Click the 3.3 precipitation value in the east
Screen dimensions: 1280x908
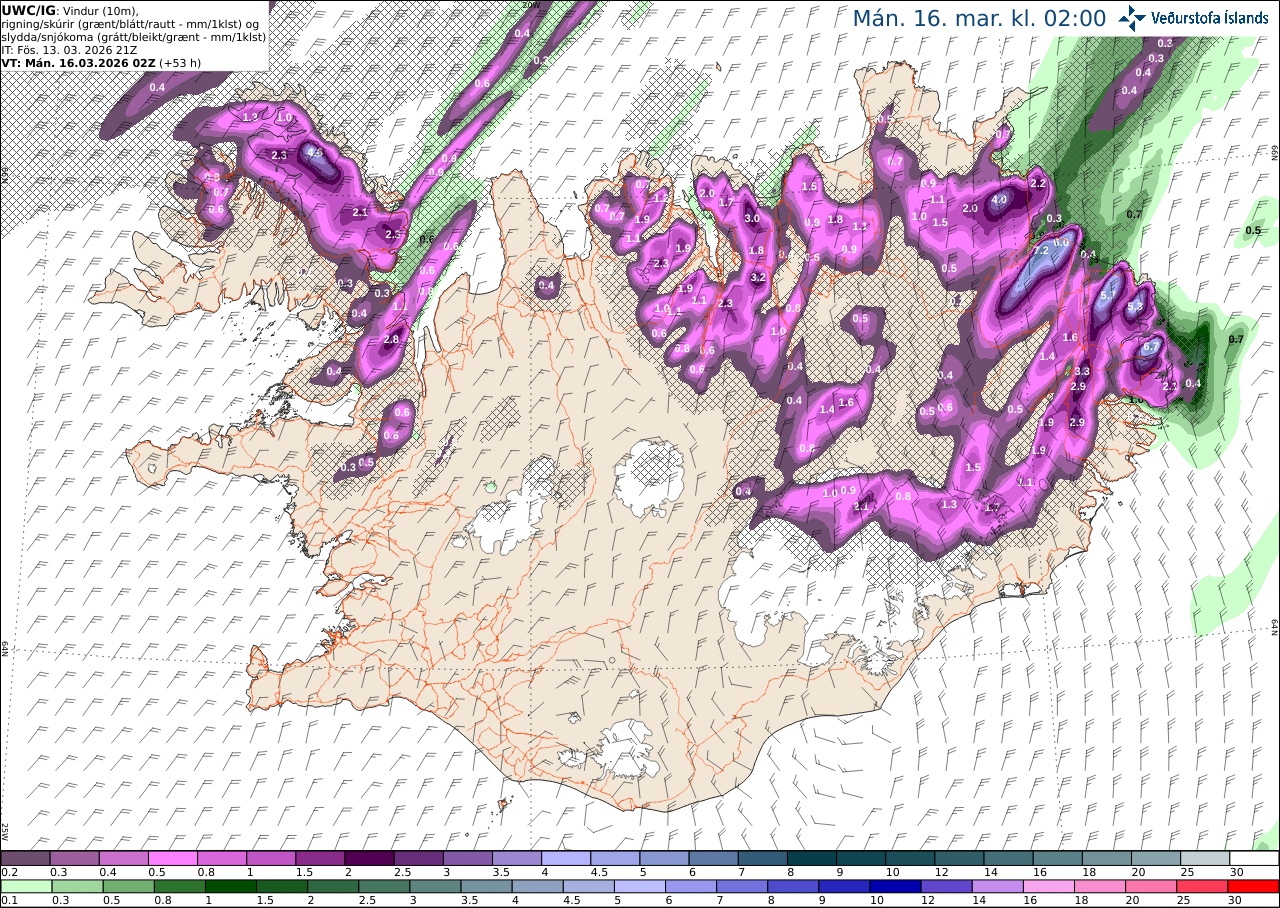(x=1081, y=371)
